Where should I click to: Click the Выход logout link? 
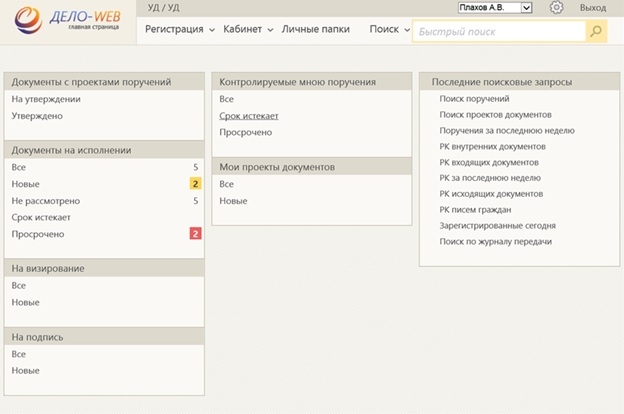click(592, 8)
